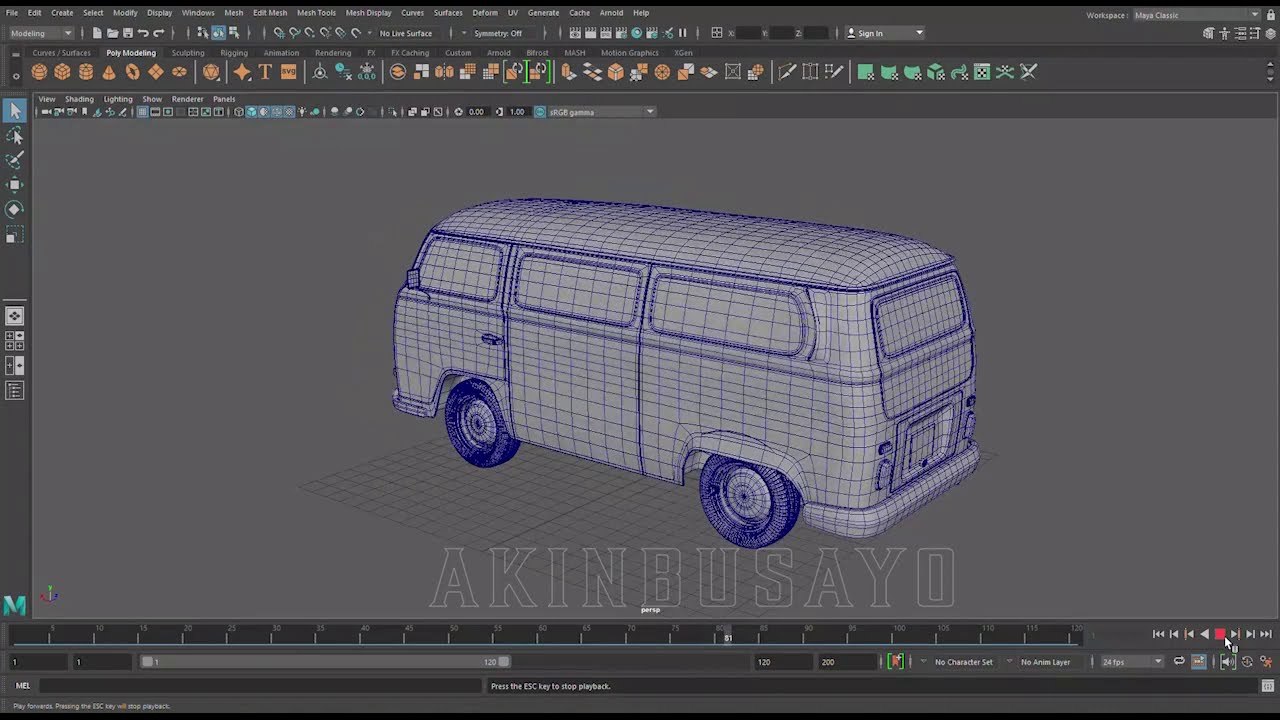Click the Center Pivot shelf icon
1280x720 pixels.
320,72
